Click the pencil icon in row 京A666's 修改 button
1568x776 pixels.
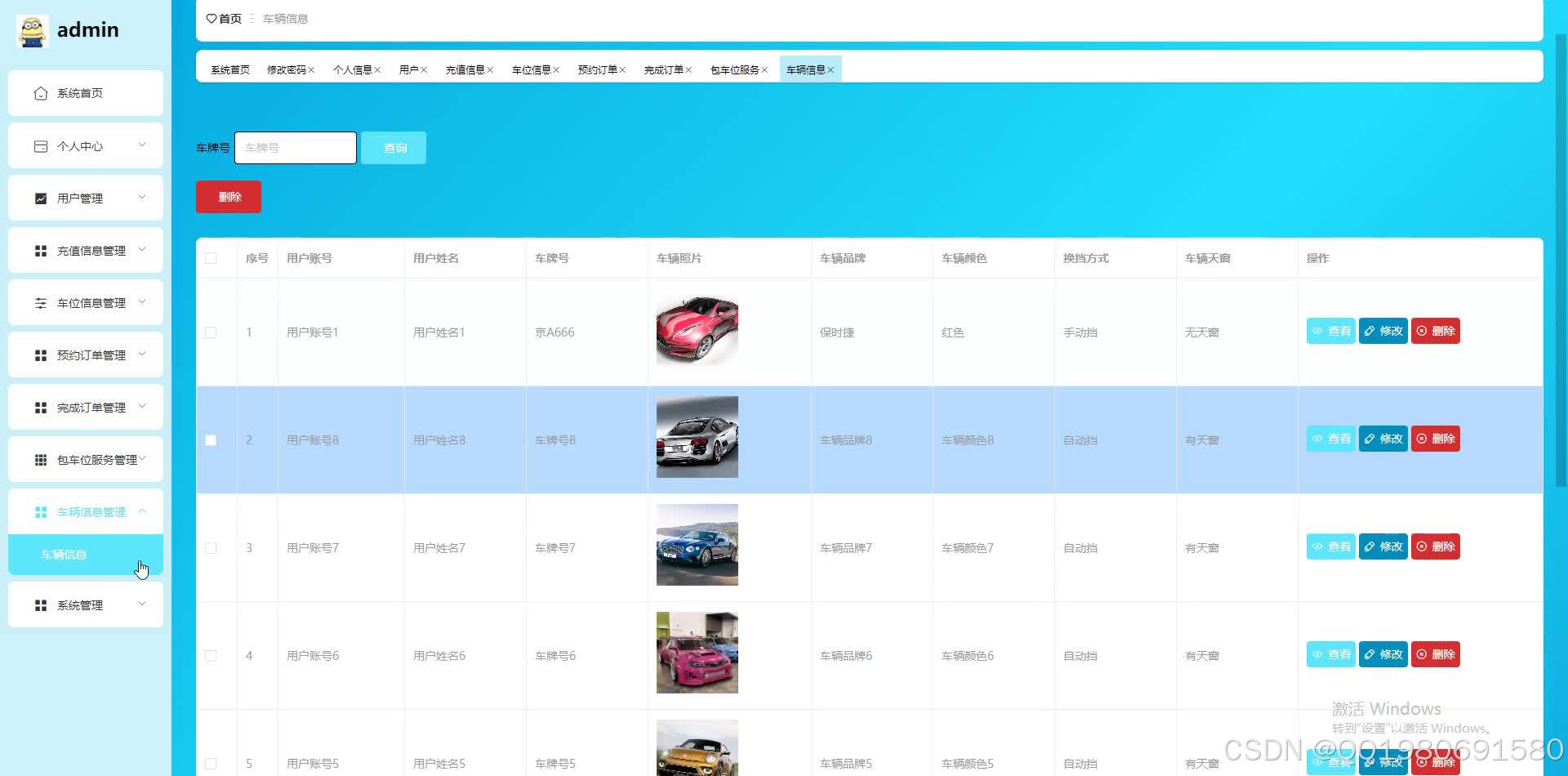tap(1370, 331)
